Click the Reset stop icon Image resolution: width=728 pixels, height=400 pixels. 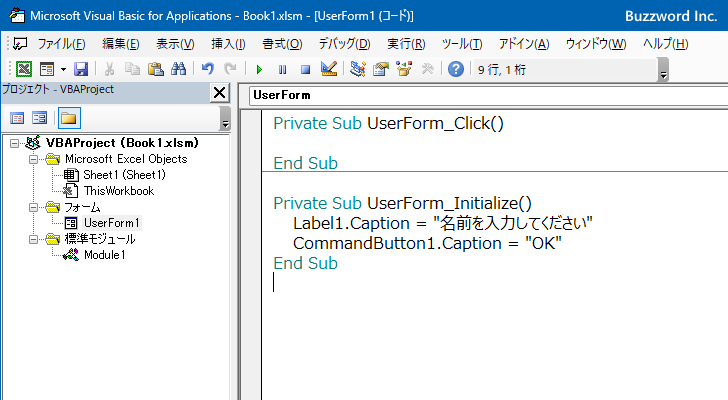point(305,70)
